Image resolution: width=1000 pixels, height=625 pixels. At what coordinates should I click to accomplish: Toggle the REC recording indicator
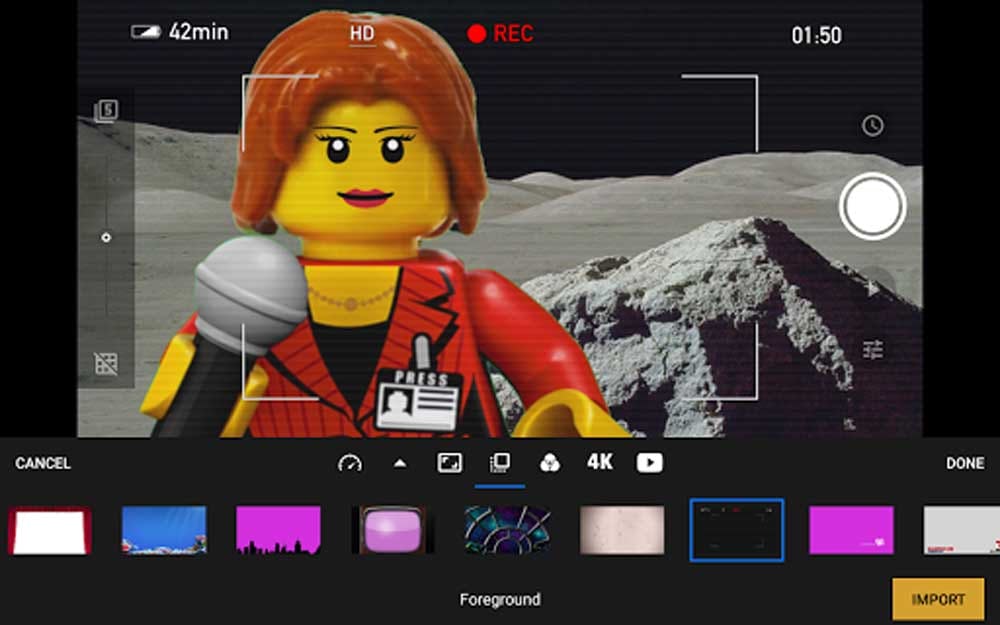coord(499,31)
